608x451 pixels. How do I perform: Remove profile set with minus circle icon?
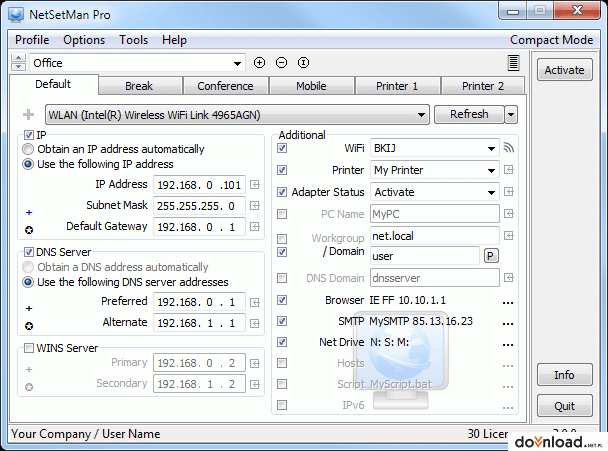[282, 62]
